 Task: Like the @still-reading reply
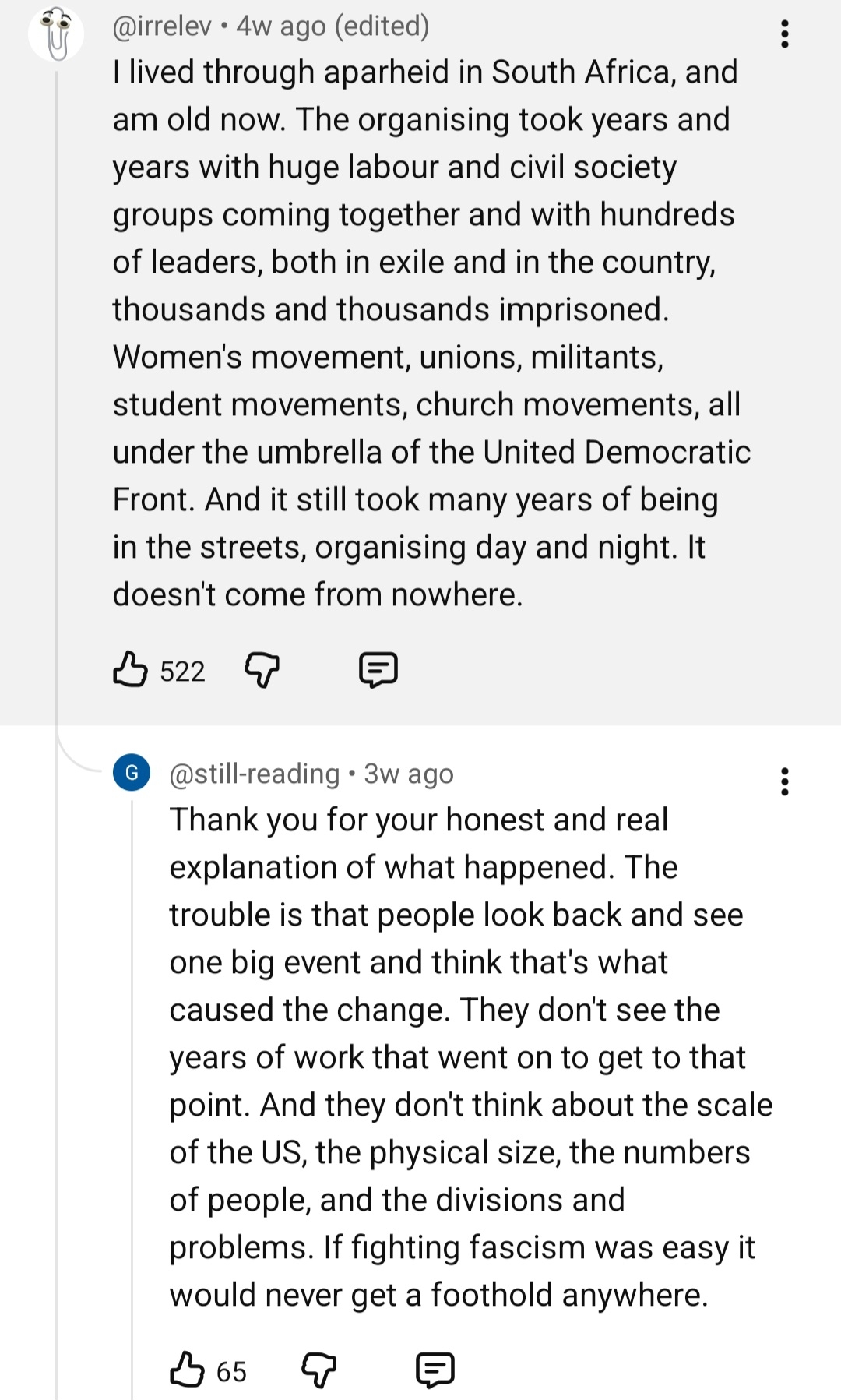(x=187, y=1370)
